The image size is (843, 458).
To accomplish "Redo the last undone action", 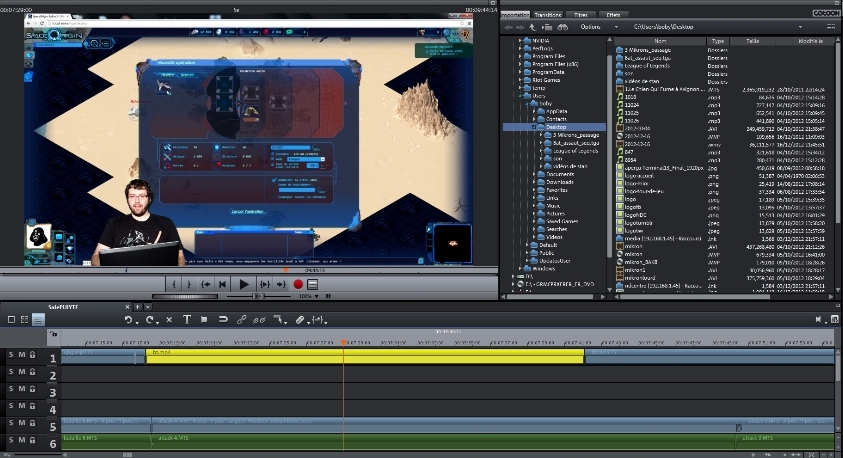I will (x=149, y=320).
